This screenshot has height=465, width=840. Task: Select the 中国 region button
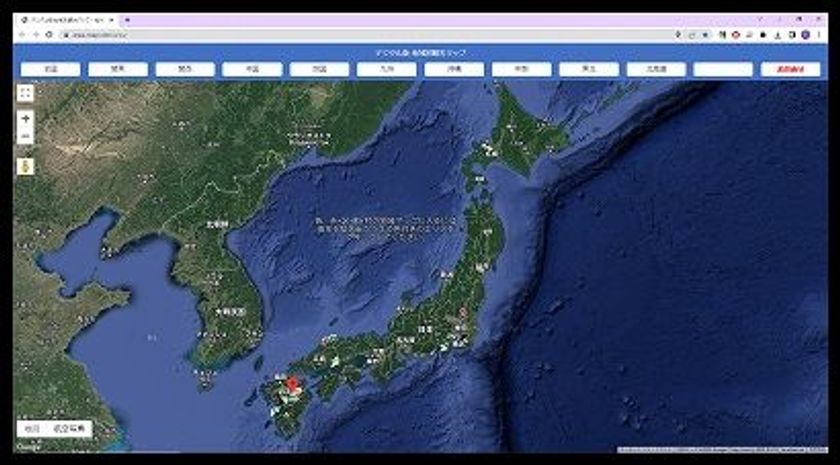pos(252,70)
